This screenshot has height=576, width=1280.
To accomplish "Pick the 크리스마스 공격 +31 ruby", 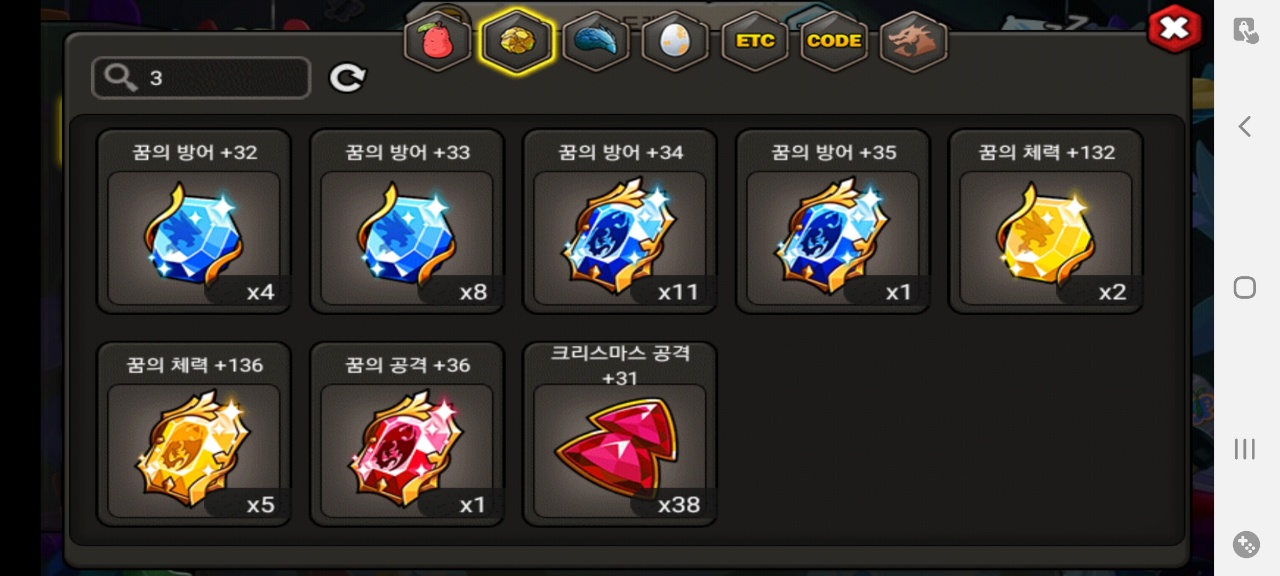I will tap(620, 434).
